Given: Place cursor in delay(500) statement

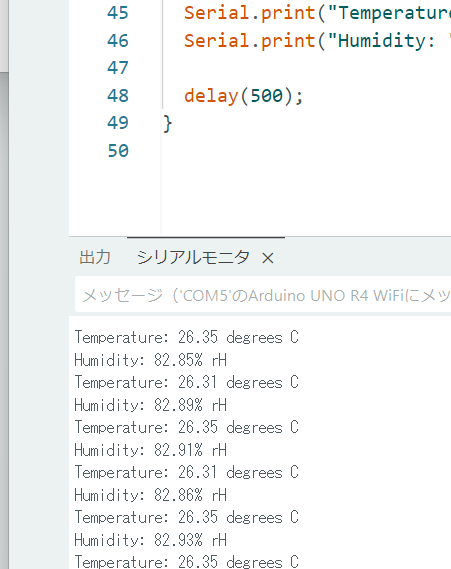Looking at the screenshot, I should [243, 96].
